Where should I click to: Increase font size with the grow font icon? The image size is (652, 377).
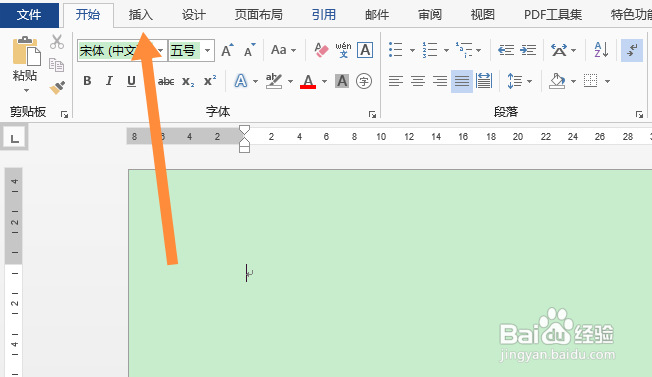(227, 50)
